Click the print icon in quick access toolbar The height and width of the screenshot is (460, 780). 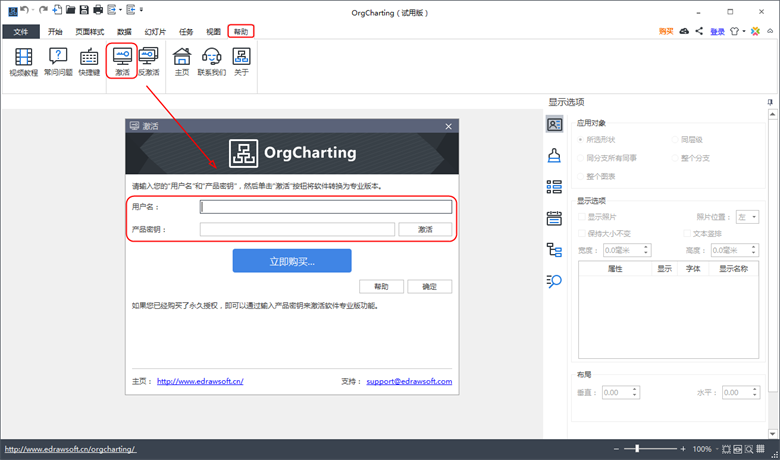tap(98, 9)
